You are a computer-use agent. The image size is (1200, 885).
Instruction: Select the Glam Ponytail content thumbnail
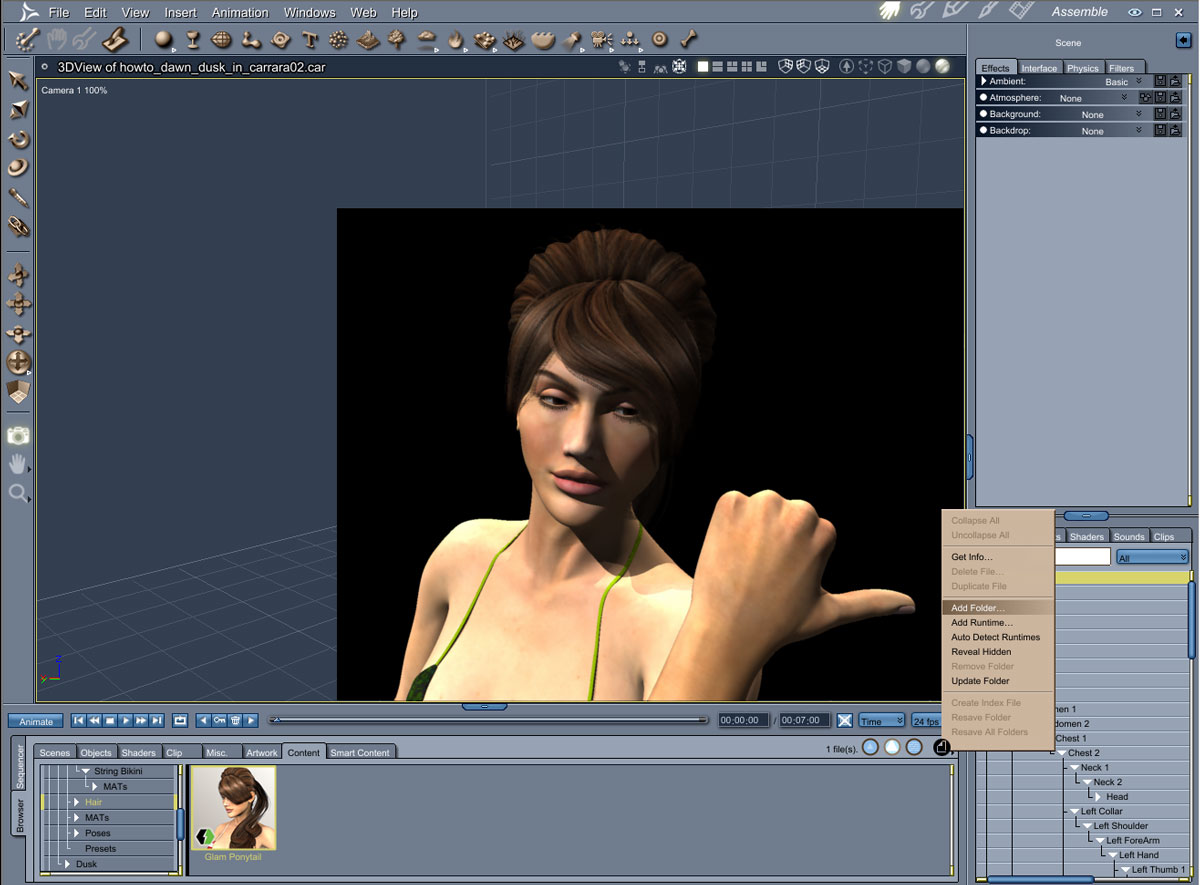pos(233,808)
